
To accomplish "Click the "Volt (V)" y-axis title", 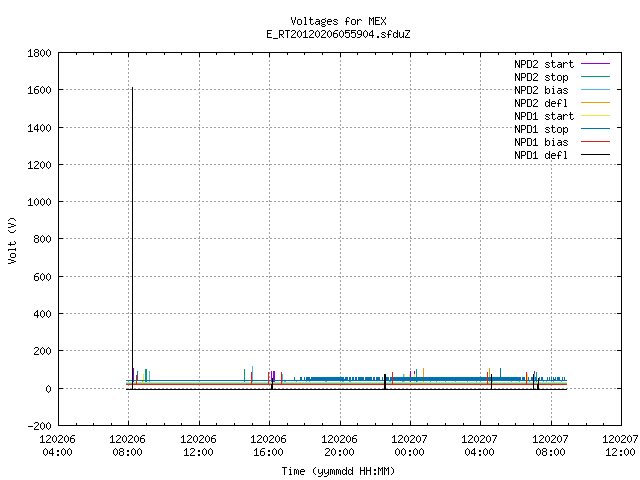I will pos(12,240).
